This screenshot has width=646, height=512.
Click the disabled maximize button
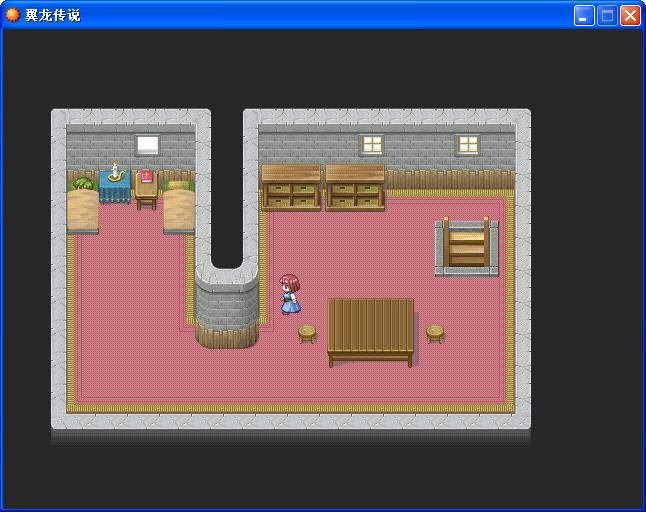607,16
